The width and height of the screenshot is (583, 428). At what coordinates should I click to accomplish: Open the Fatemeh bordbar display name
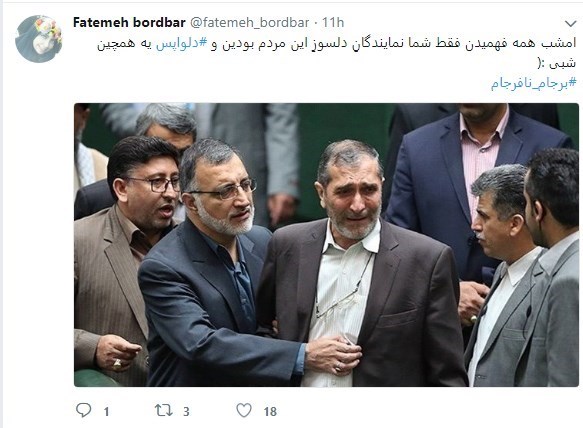[x=129, y=23]
